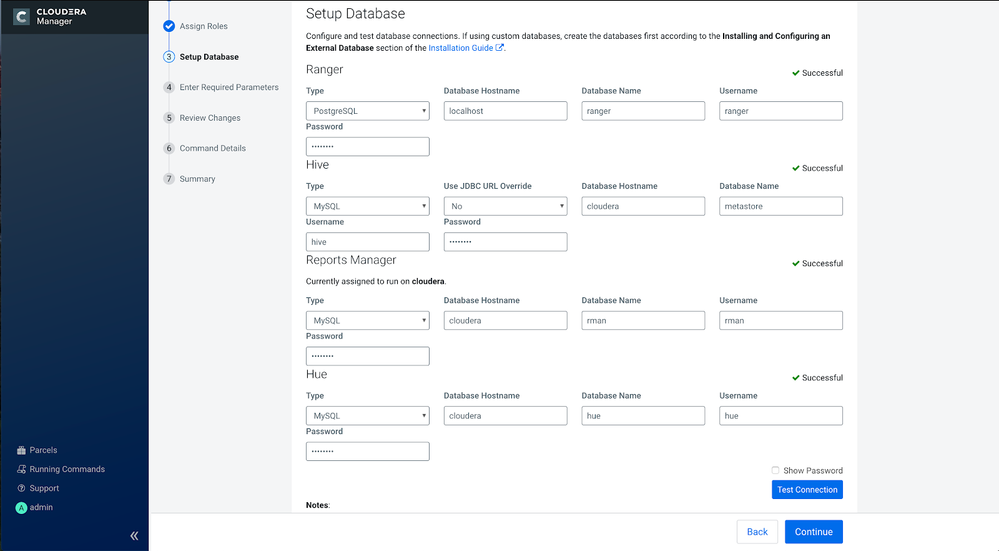Image resolution: width=999 pixels, height=551 pixels.
Task: Open the Installation Guide link
Action: coord(461,48)
